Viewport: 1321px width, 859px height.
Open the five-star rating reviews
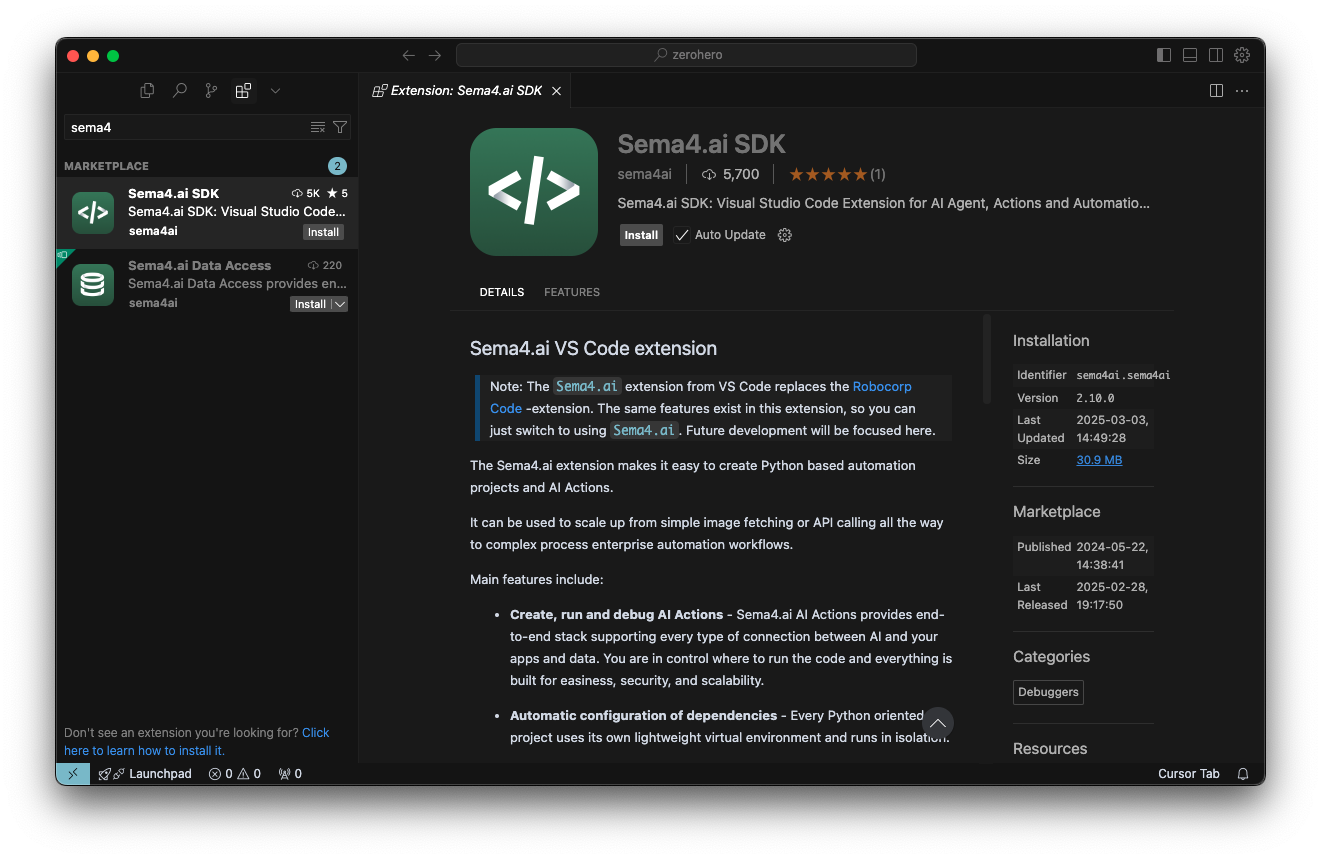pos(837,174)
